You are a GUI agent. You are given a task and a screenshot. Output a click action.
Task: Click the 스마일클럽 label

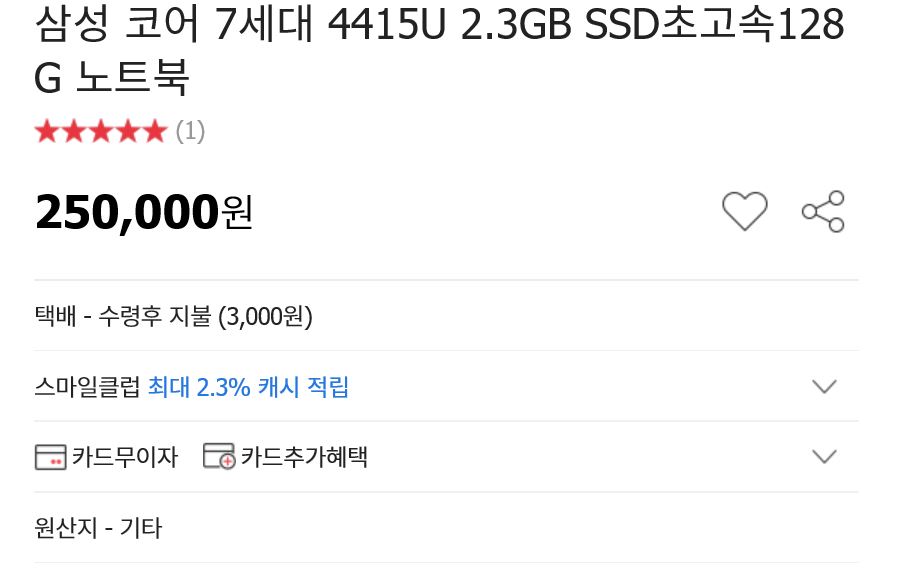coord(88,387)
